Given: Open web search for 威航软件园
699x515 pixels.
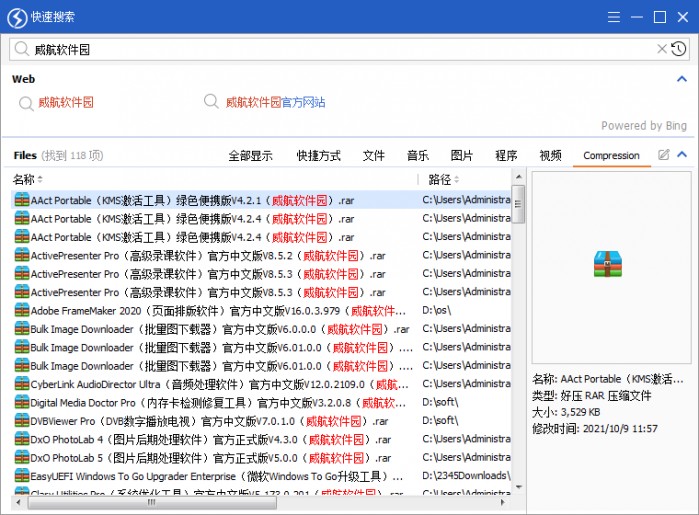Looking at the screenshot, I should point(66,103).
